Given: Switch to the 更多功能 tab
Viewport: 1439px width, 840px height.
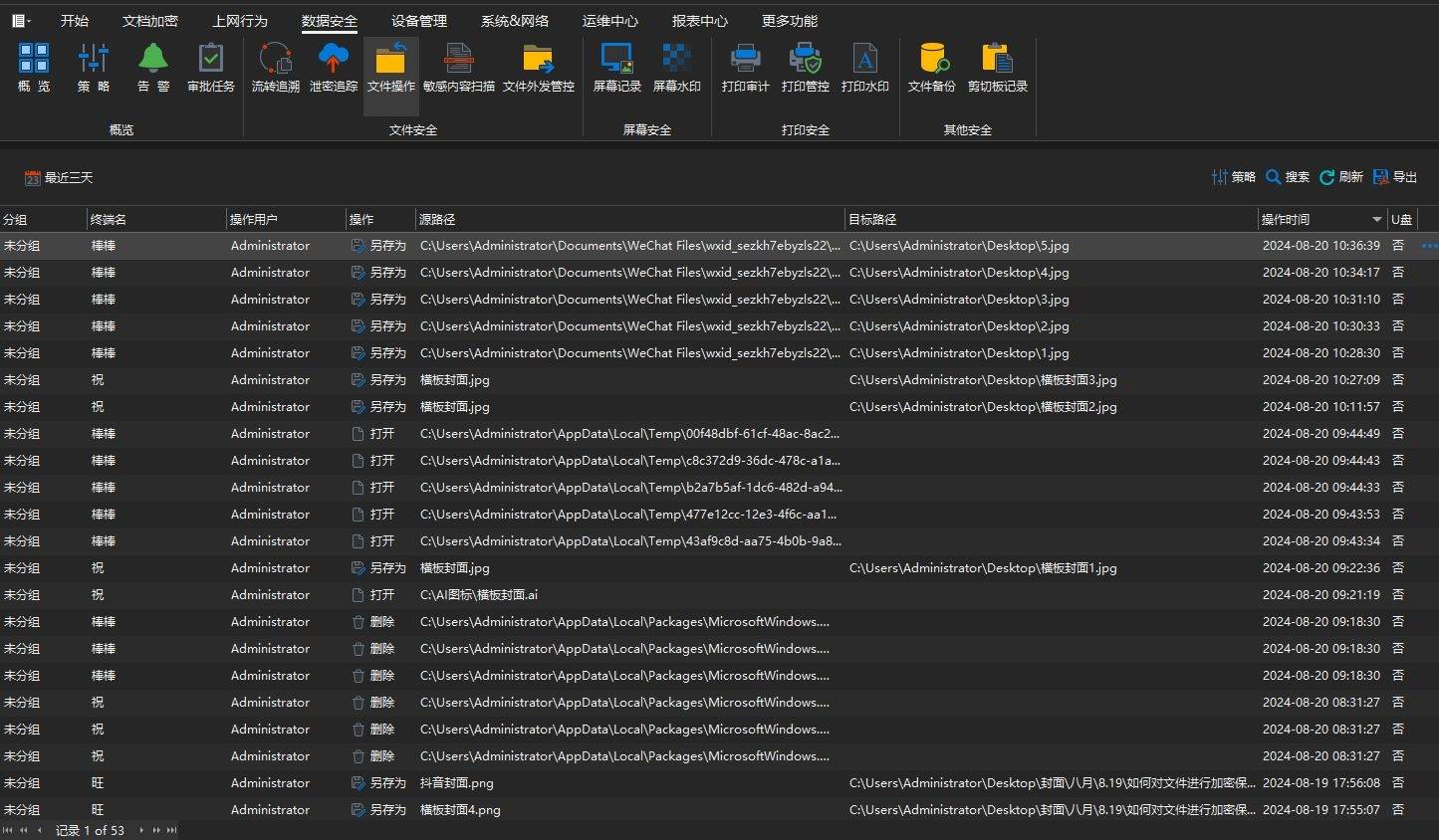Looking at the screenshot, I should 790,20.
